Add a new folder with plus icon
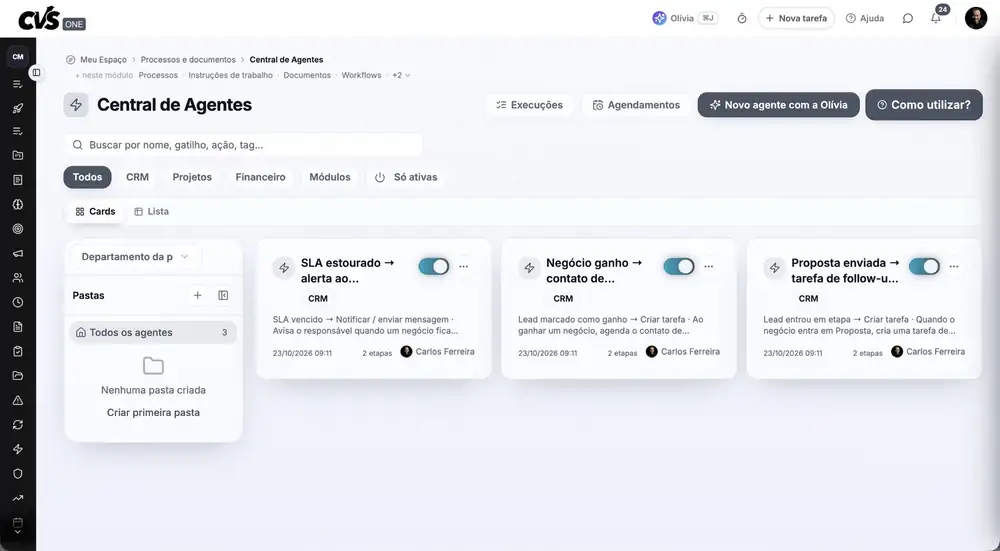Viewport: 1000px width, 551px height. [198, 295]
